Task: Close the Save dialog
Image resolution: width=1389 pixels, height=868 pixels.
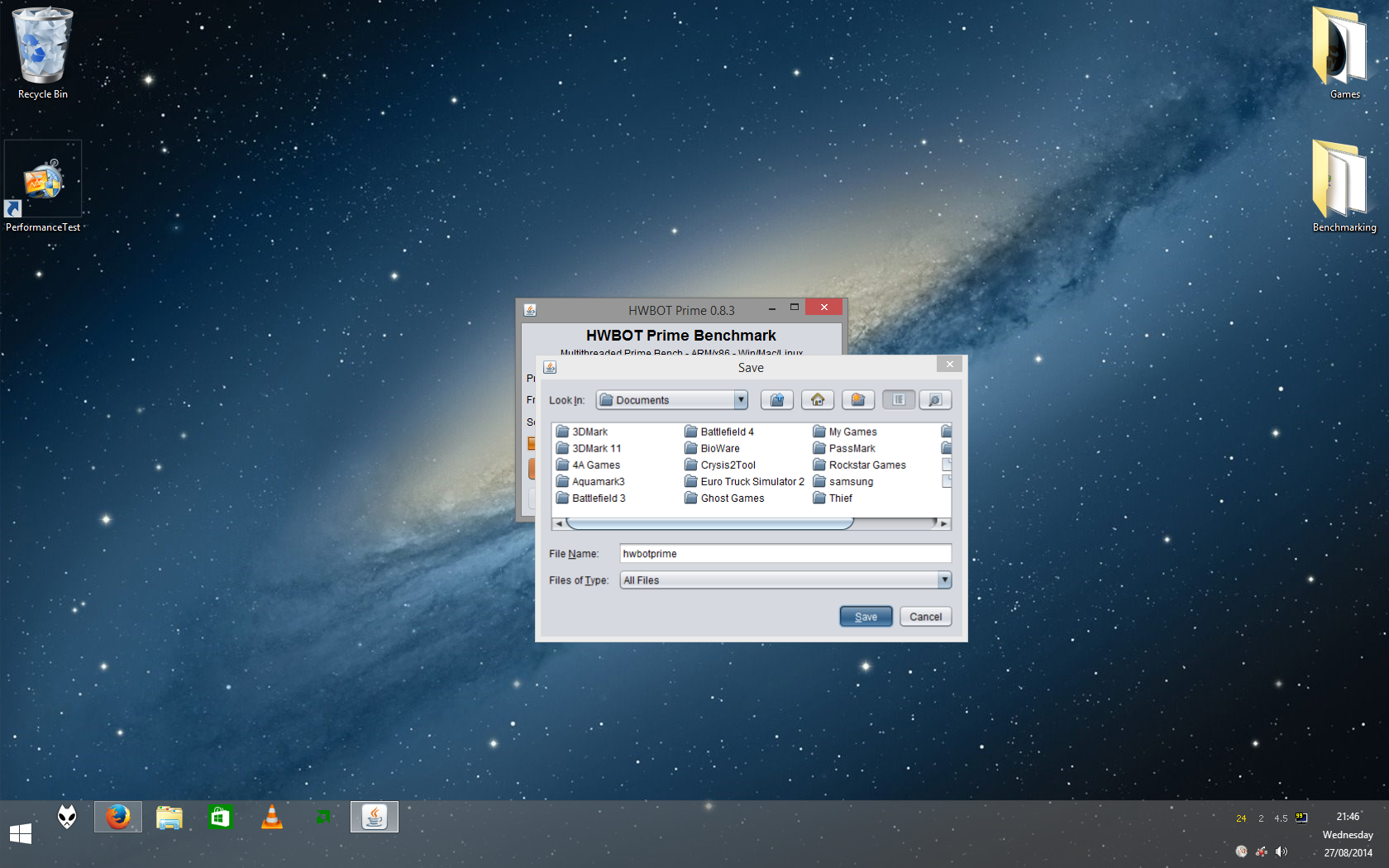Action: pos(950,365)
